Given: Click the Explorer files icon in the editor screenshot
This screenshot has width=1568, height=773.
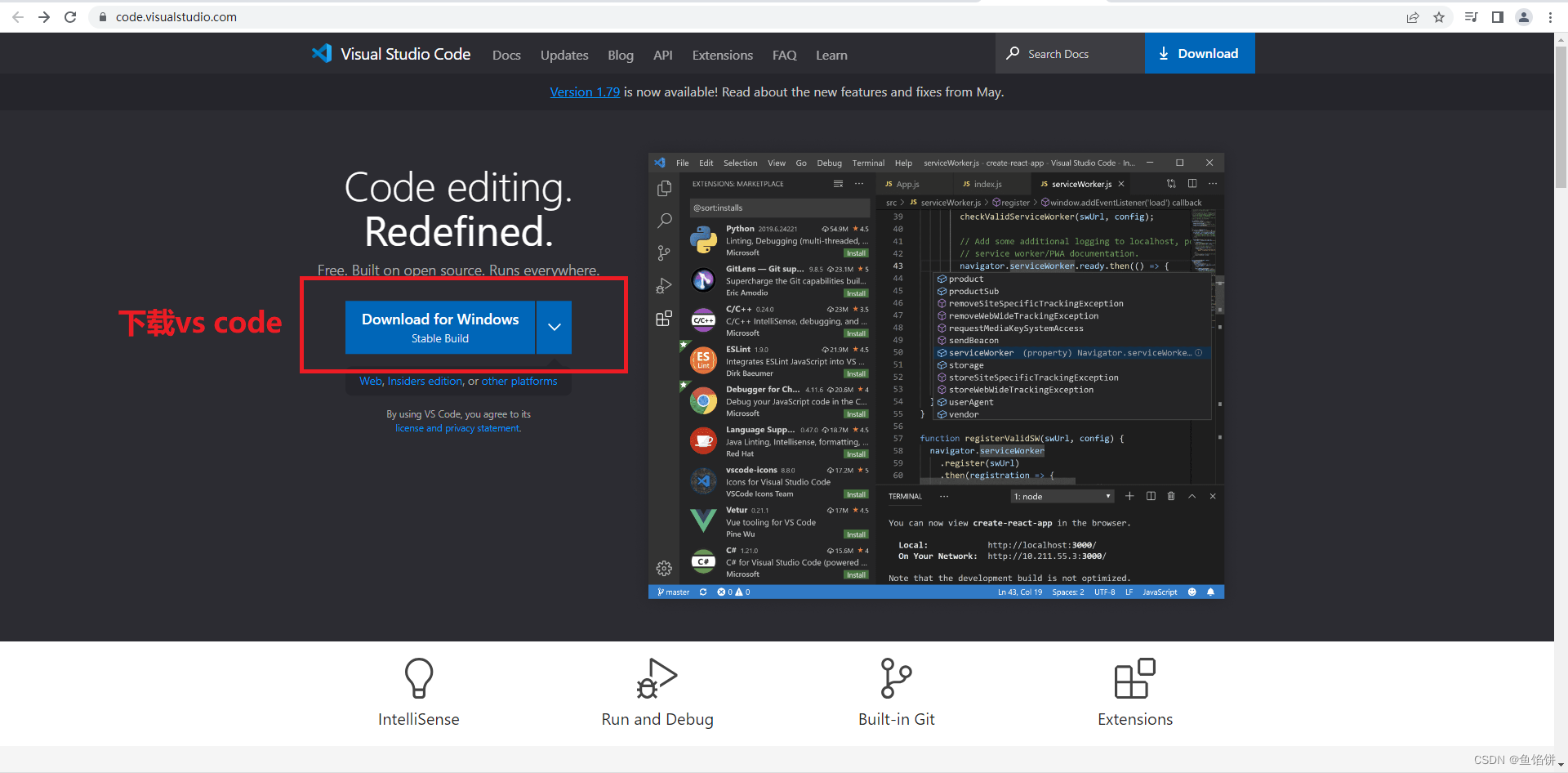Looking at the screenshot, I should tap(664, 189).
